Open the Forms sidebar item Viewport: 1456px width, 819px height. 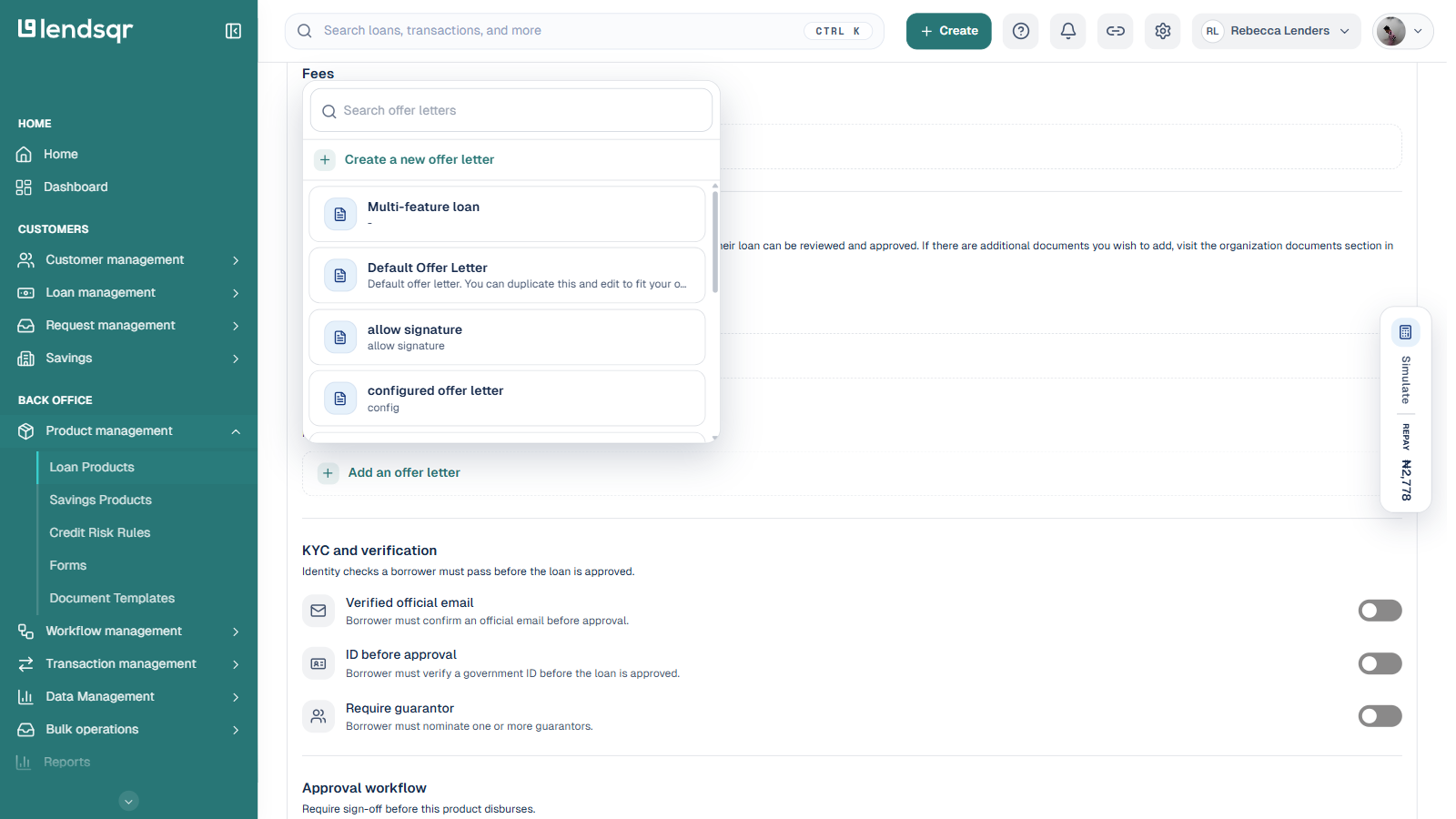(x=68, y=566)
